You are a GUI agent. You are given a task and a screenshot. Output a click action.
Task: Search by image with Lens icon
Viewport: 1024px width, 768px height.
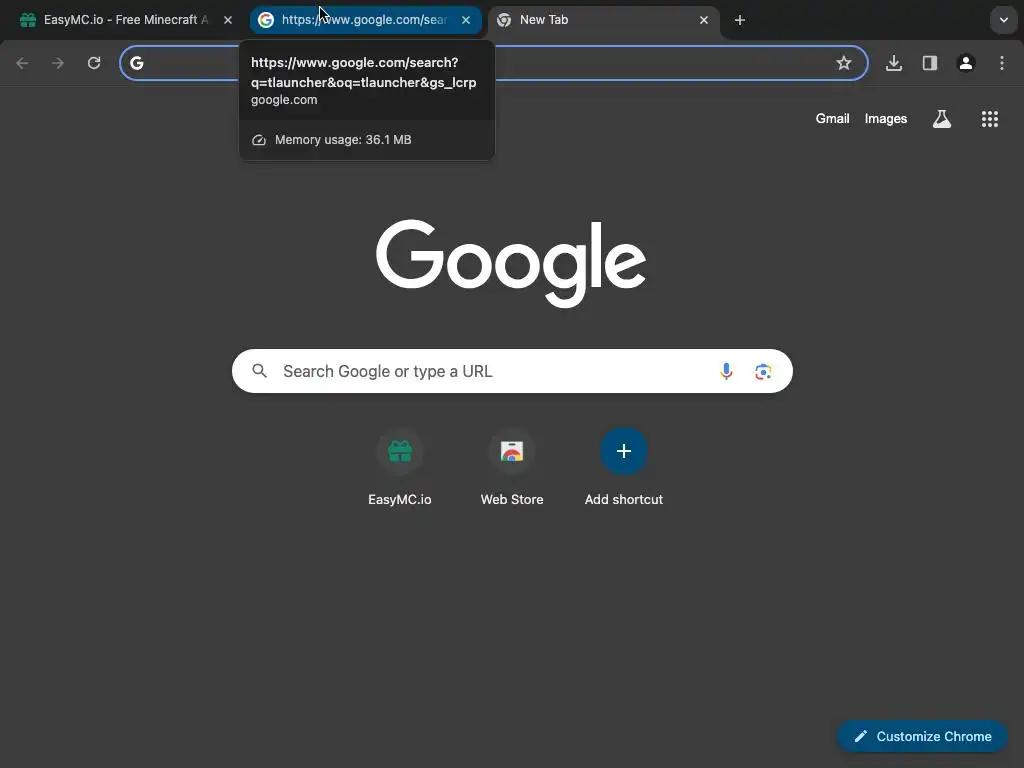(x=763, y=372)
